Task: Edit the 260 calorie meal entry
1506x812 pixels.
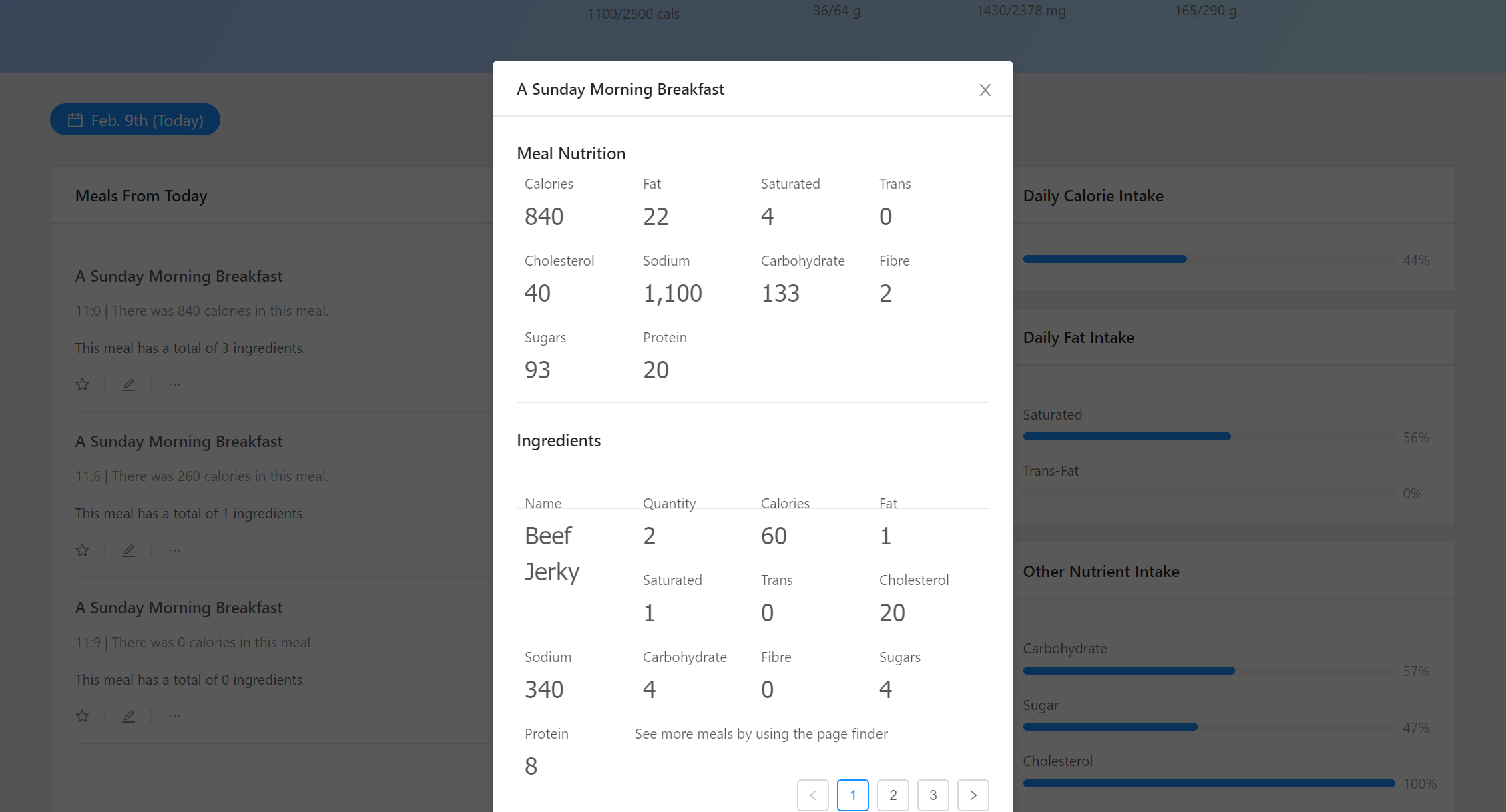Action: [129, 550]
